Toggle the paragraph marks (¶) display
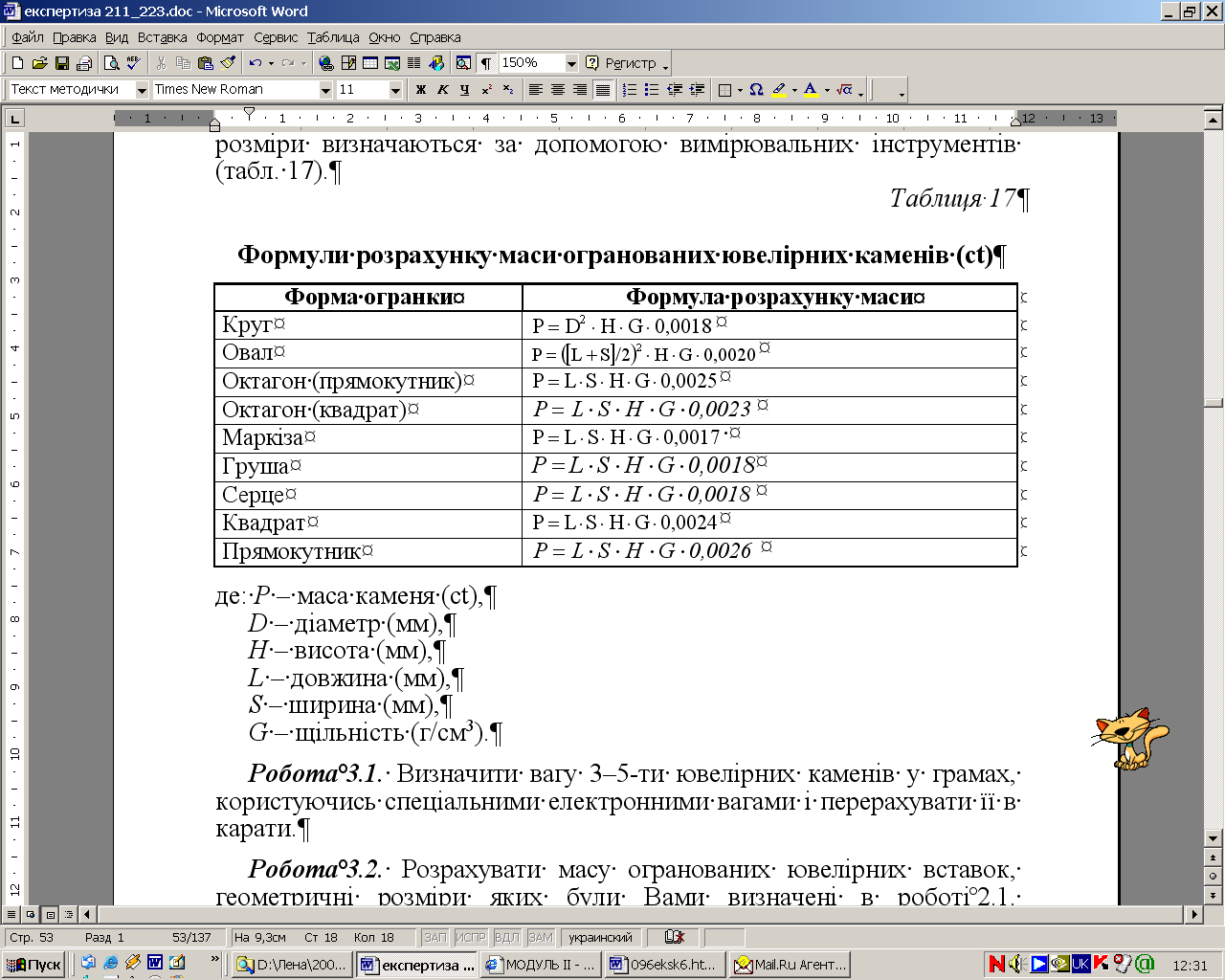Image resolution: width=1225 pixels, height=980 pixels. (x=486, y=63)
